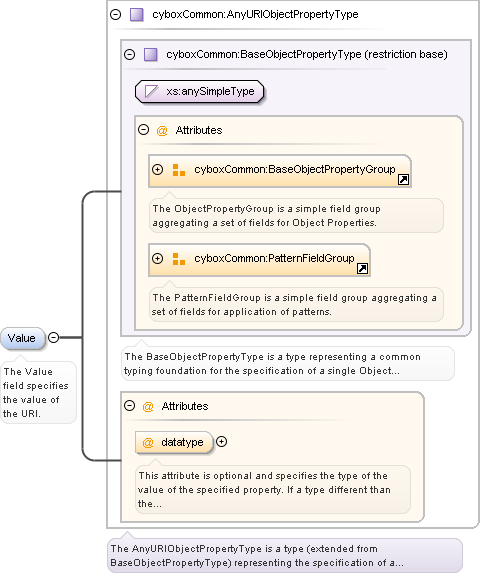Click the @ icon on datatype attribute
Image resolution: width=481 pixels, height=576 pixels.
tap(148, 443)
